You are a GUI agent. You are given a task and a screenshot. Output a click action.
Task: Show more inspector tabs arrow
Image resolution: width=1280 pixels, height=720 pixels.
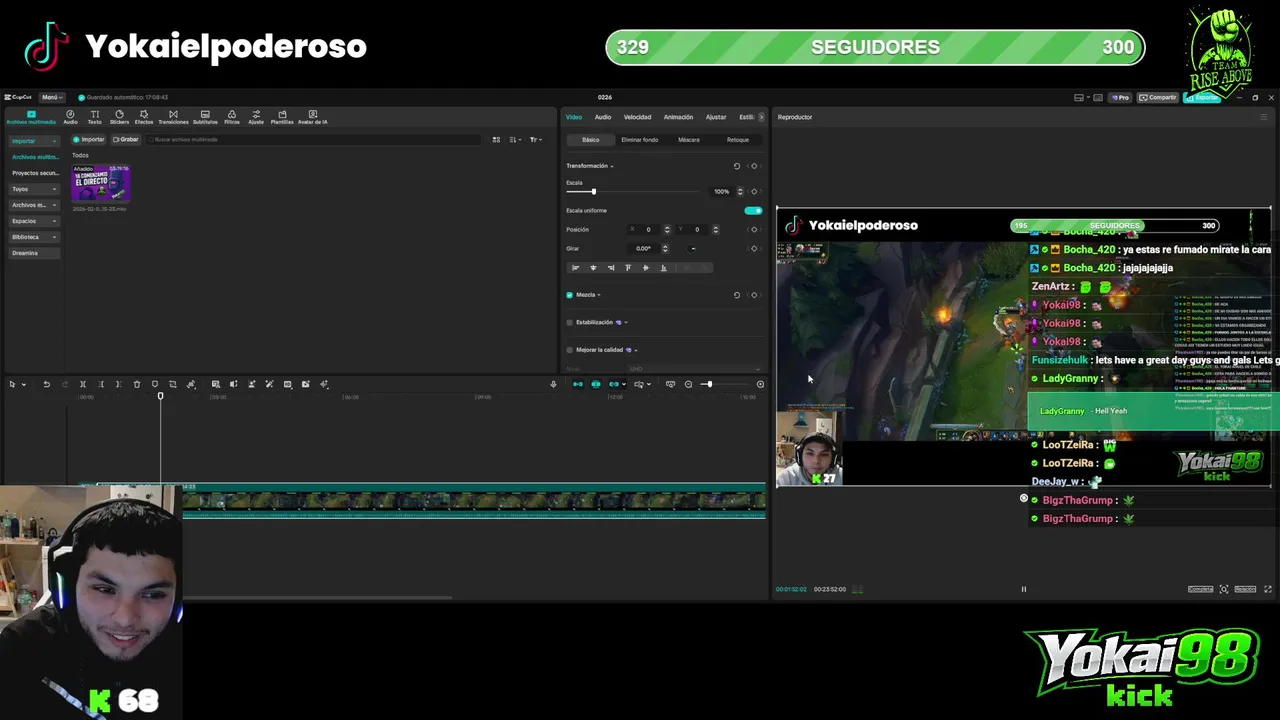(x=761, y=117)
